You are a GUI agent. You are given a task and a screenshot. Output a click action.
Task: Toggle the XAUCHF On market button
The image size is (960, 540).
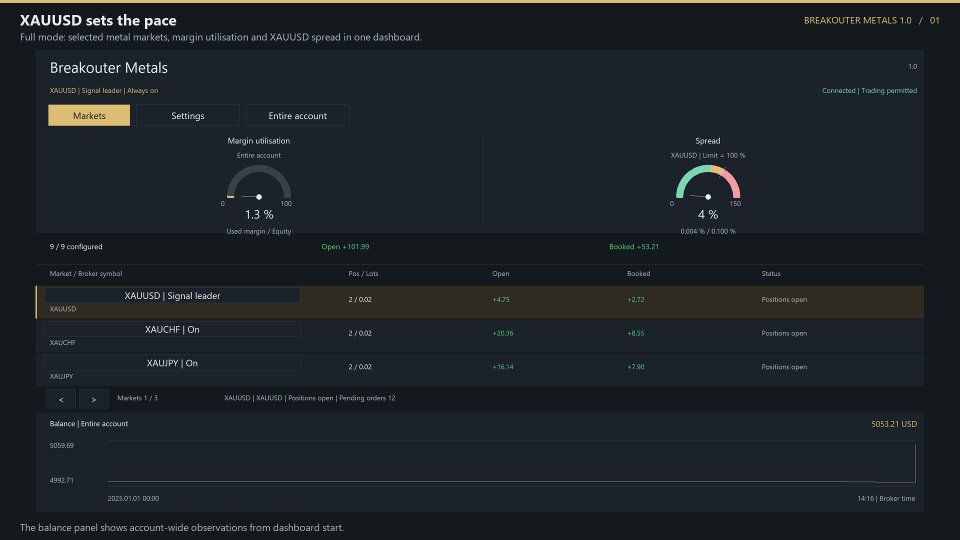pos(172,329)
